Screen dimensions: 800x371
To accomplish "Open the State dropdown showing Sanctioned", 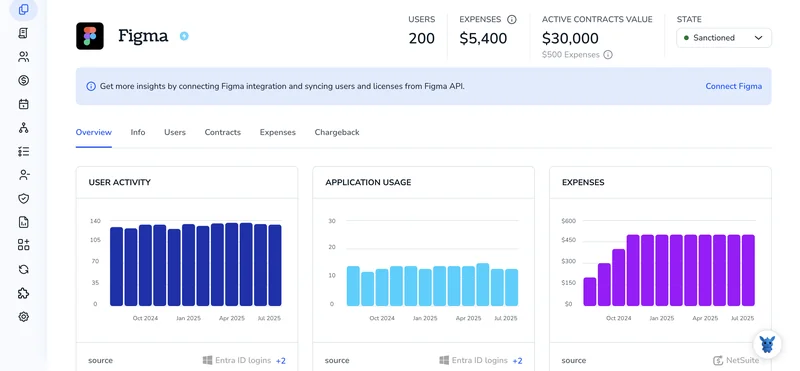I will tap(723, 38).
